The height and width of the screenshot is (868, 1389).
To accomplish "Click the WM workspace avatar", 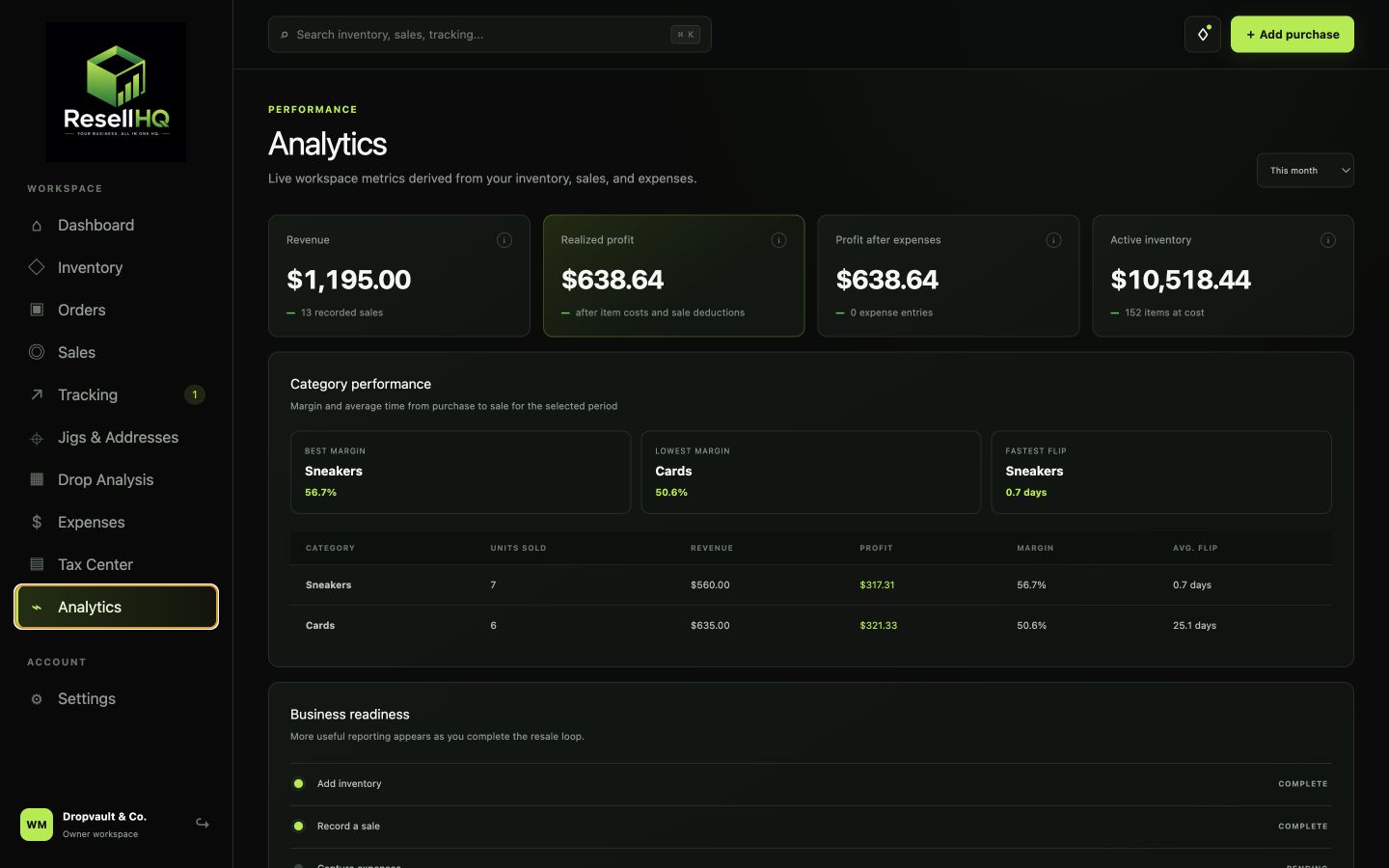I will [x=37, y=825].
